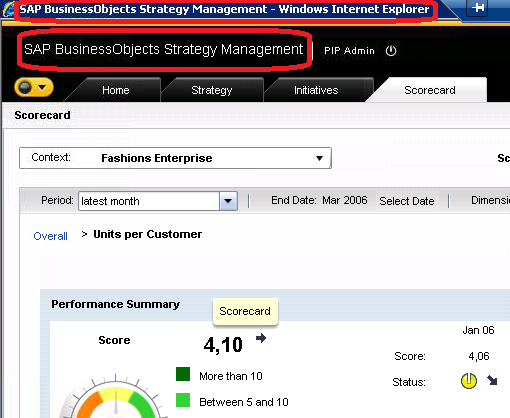Click the light green Between 5 and 10 swatch
This screenshot has height=418, width=510.
click(183, 400)
